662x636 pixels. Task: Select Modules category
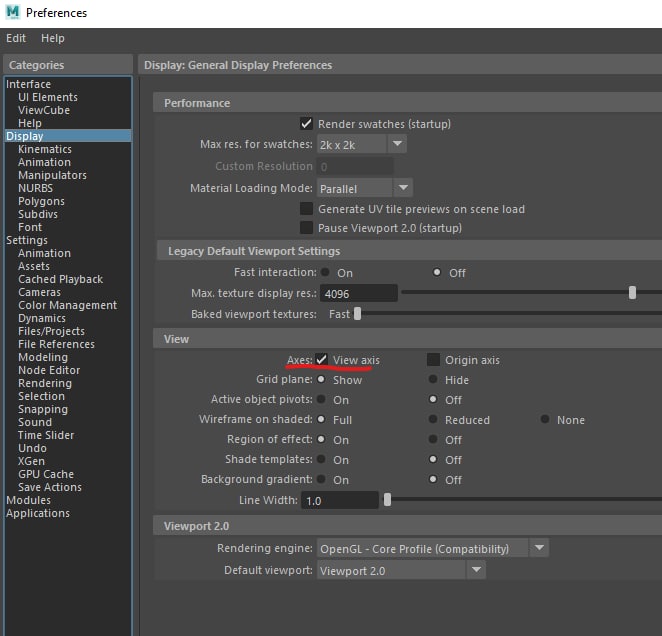28,500
